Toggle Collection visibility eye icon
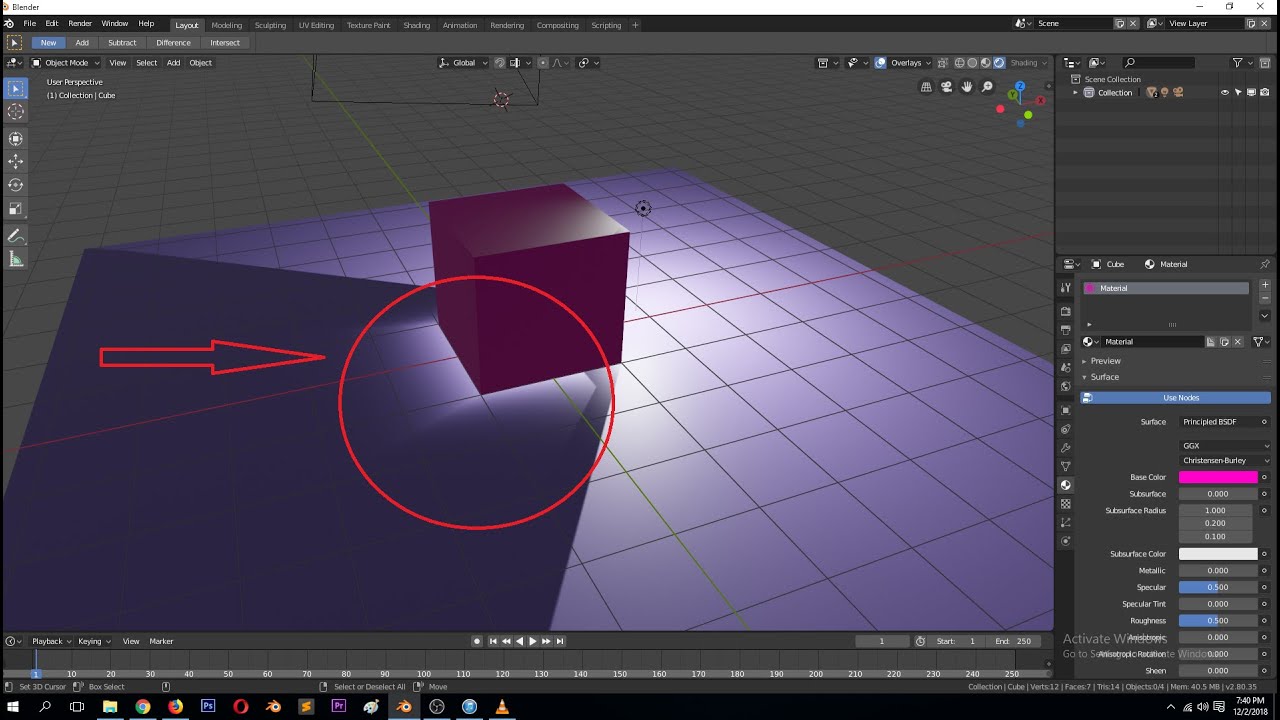This screenshot has width=1280, height=720. (x=1225, y=92)
